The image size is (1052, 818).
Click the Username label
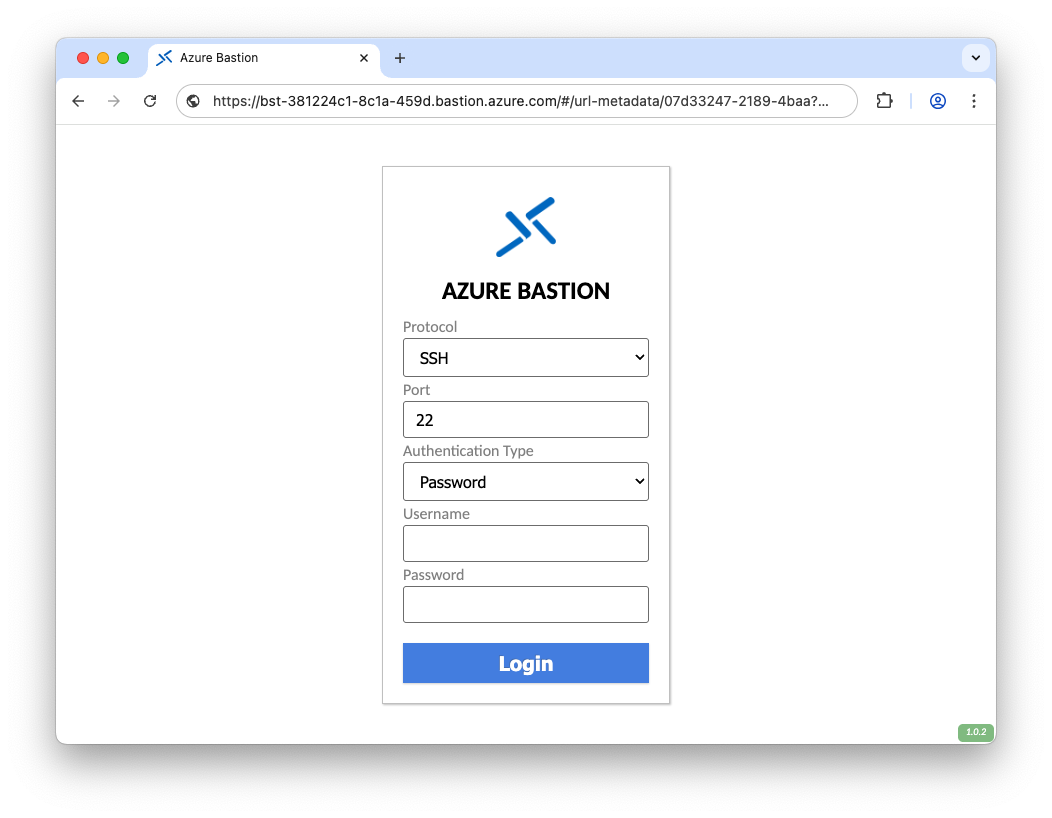tap(436, 514)
